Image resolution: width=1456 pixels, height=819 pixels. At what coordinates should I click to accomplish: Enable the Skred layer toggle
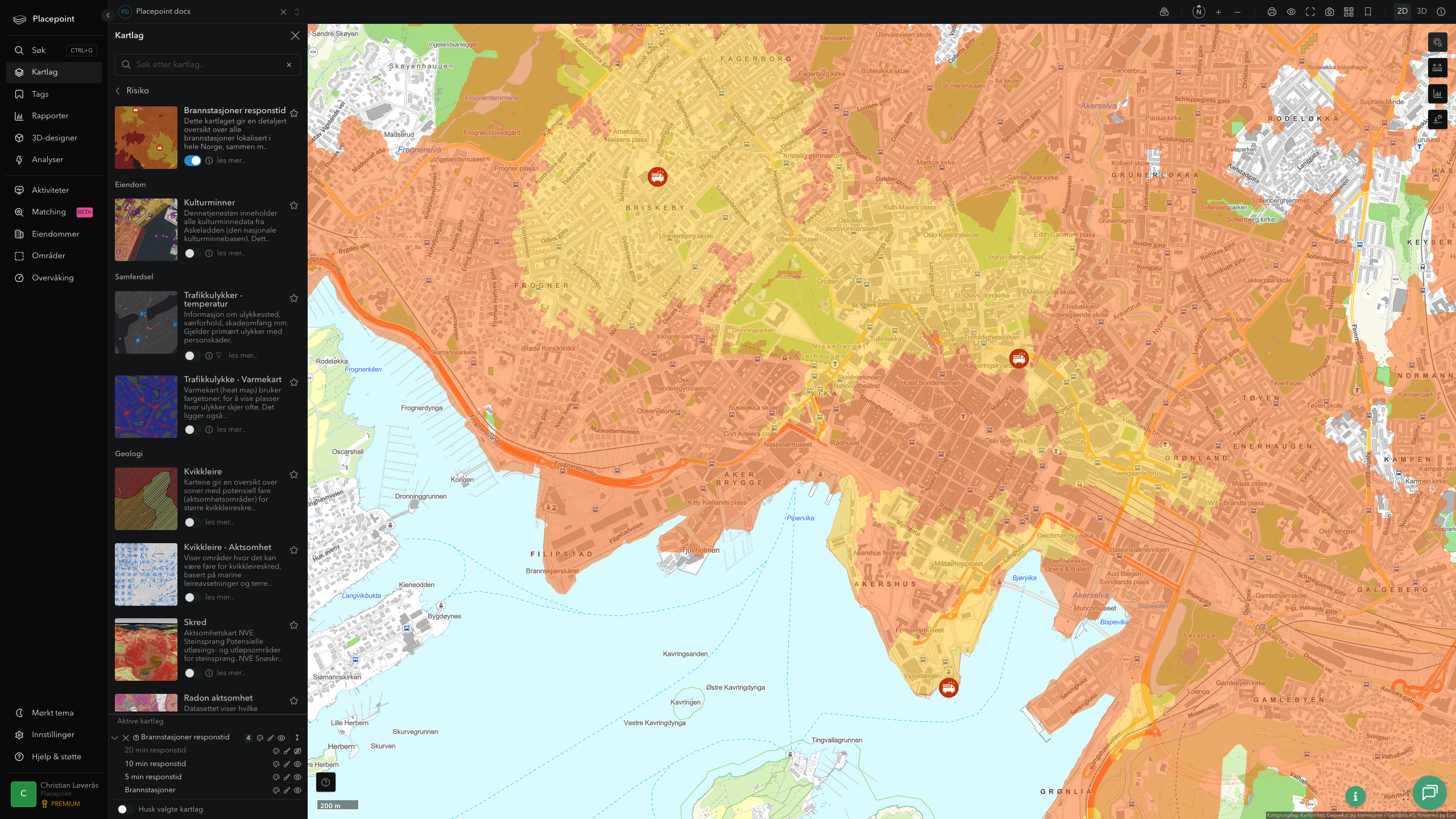click(x=192, y=673)
